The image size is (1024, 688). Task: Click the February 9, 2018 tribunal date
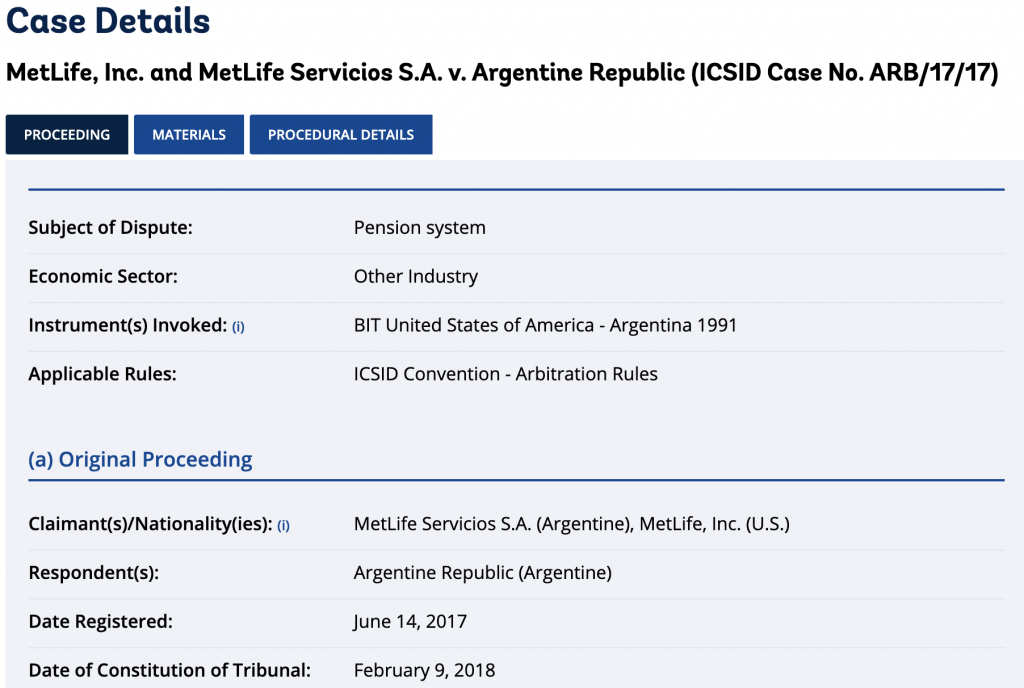tap(424, 670)
